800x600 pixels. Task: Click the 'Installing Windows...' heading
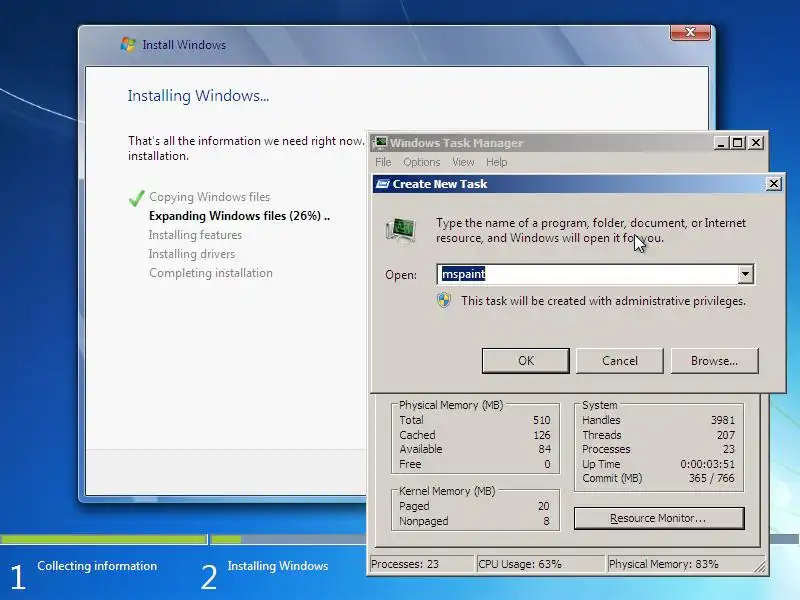click(x=198, y=96)
